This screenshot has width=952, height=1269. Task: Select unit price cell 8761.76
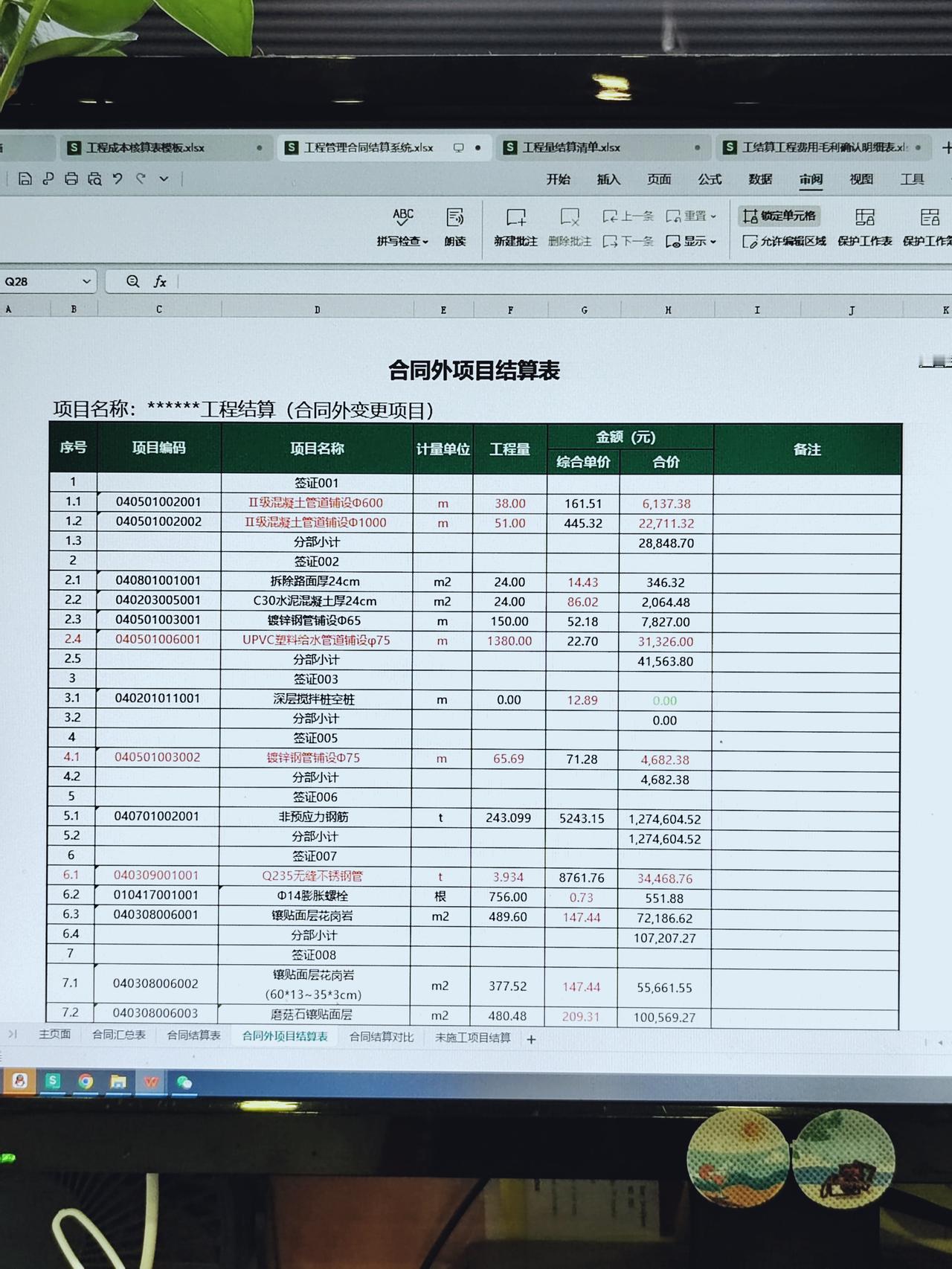click(x=582, y=878)
